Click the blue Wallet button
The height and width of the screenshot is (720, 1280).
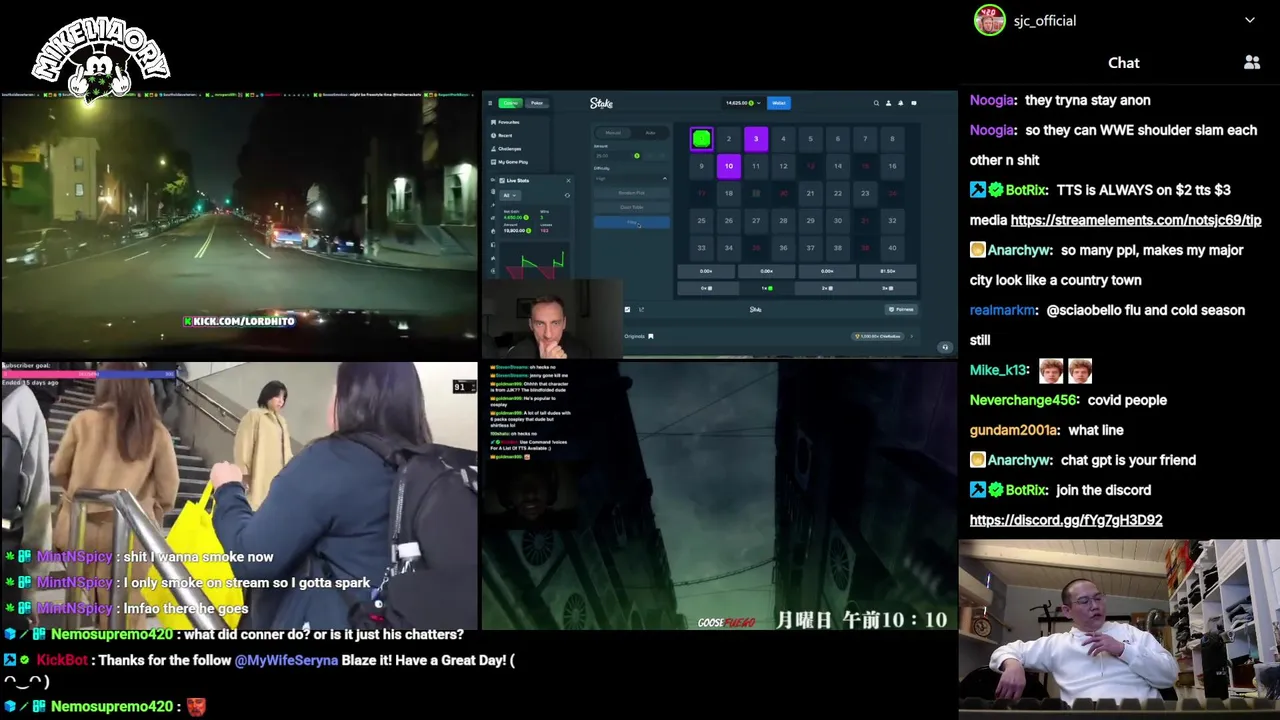[779, 103]
